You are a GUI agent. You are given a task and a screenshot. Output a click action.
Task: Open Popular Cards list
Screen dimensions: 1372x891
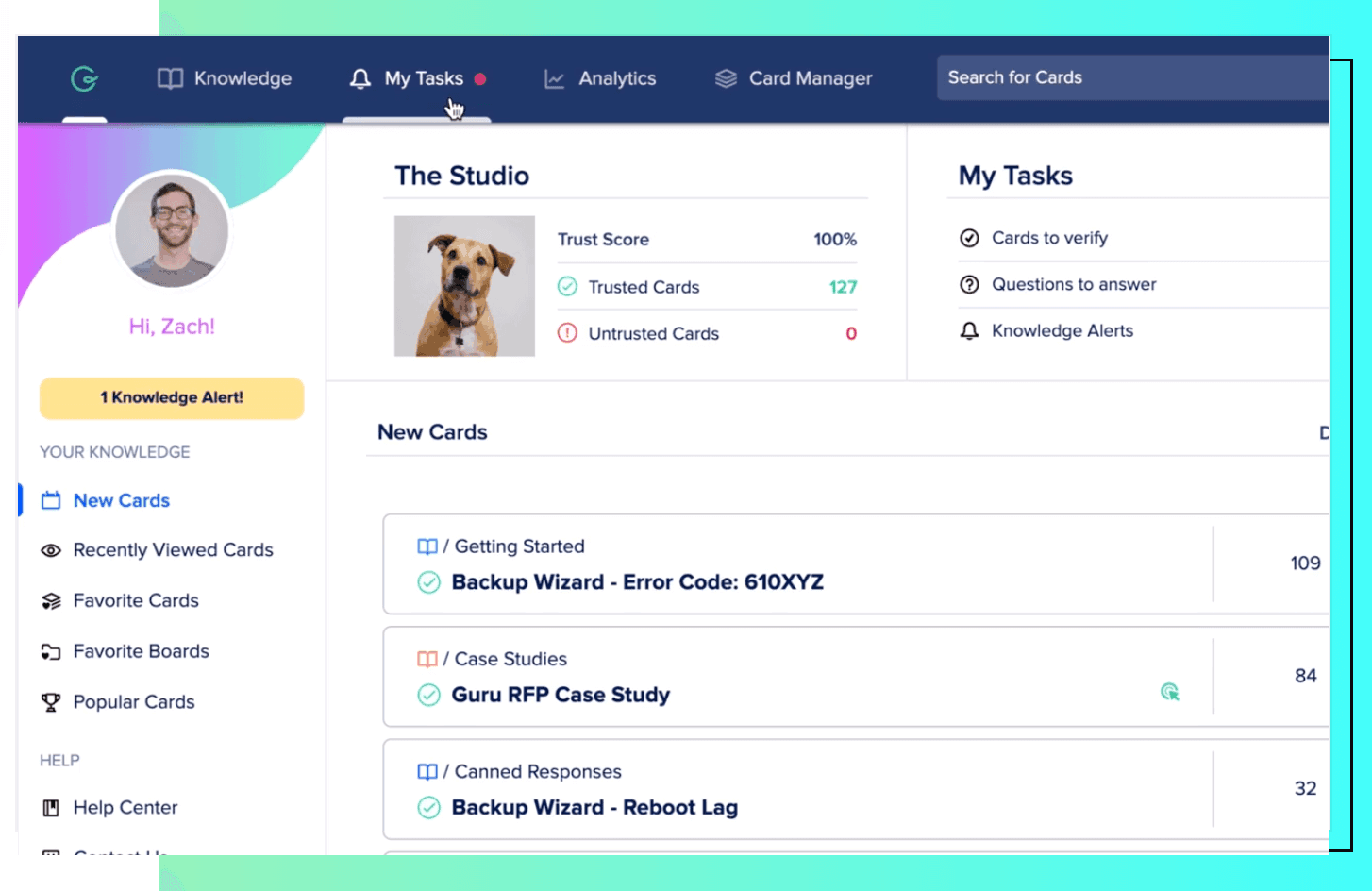pyautogui.click(x=134, y=702)
